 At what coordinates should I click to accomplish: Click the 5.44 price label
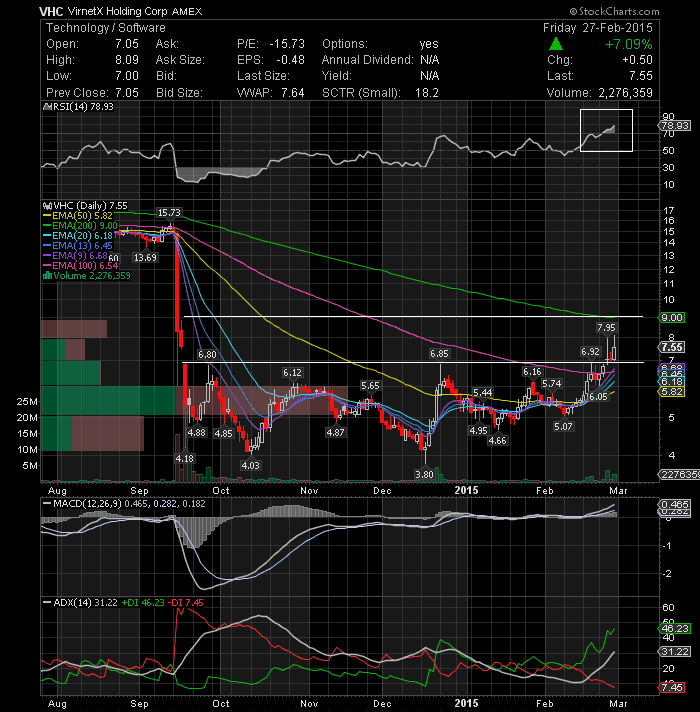pyautogui.click(x=483, y=393)
